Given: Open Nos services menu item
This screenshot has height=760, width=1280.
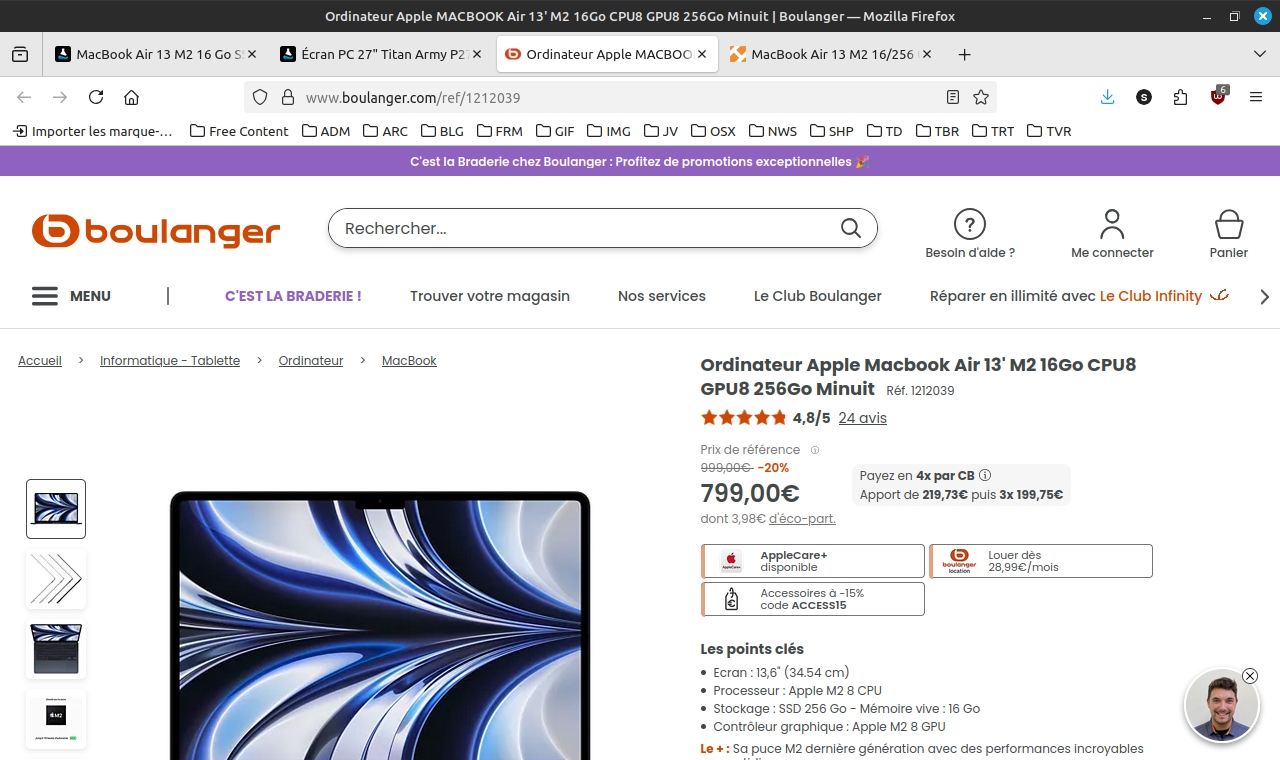Looking at the screenshot, I should click(662, 296).
